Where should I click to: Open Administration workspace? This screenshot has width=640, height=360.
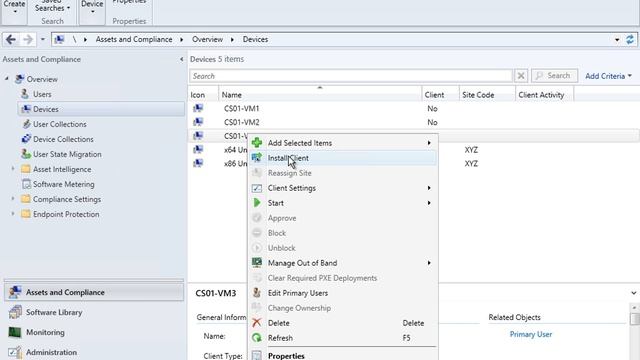(x=94, y=352)
